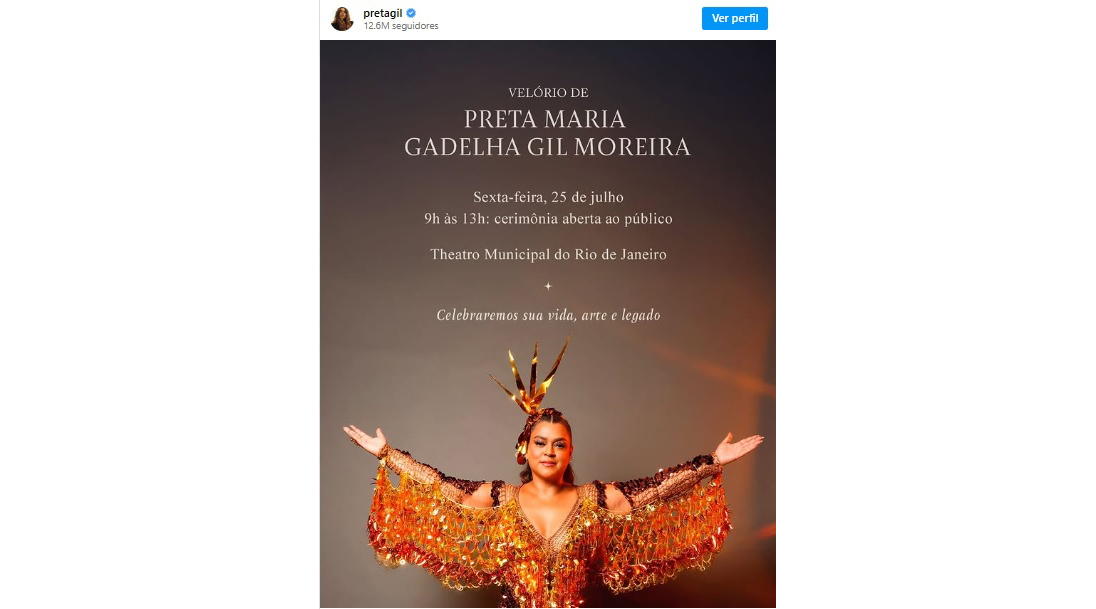Screen dimensions: 1096x609
Task: Click the raised hand on the poster's right side
Action: 738,447
